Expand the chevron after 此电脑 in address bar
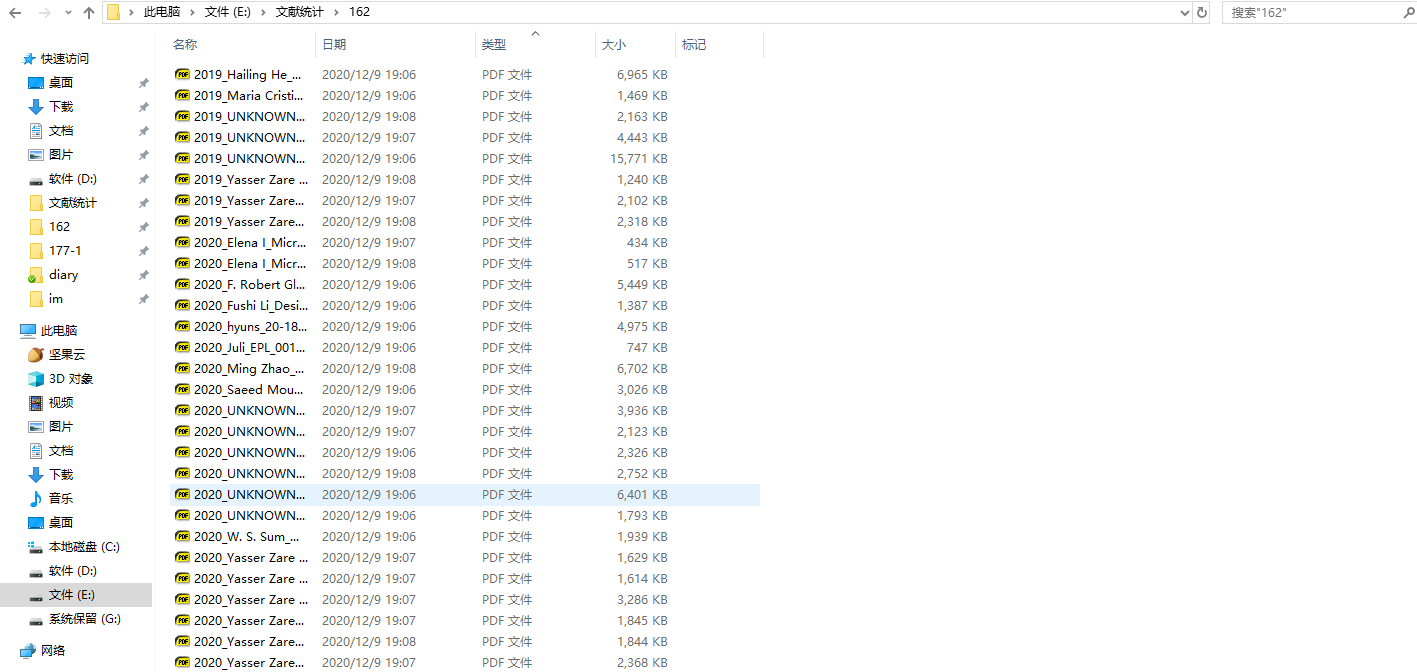The width and height of the screenshot is (1417, 672). (194, 12)
